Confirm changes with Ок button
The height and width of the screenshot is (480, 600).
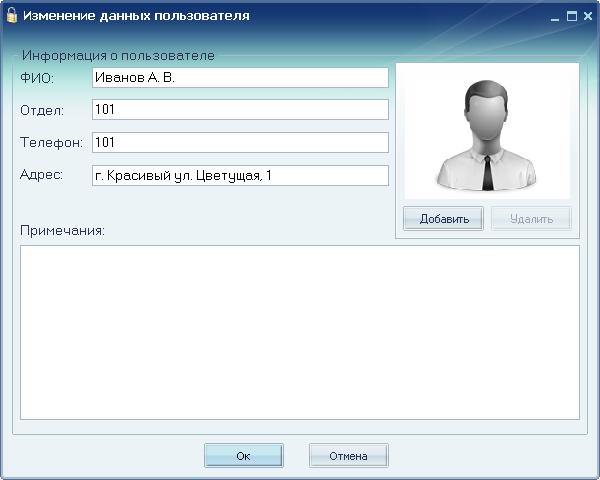coord(244,456)
